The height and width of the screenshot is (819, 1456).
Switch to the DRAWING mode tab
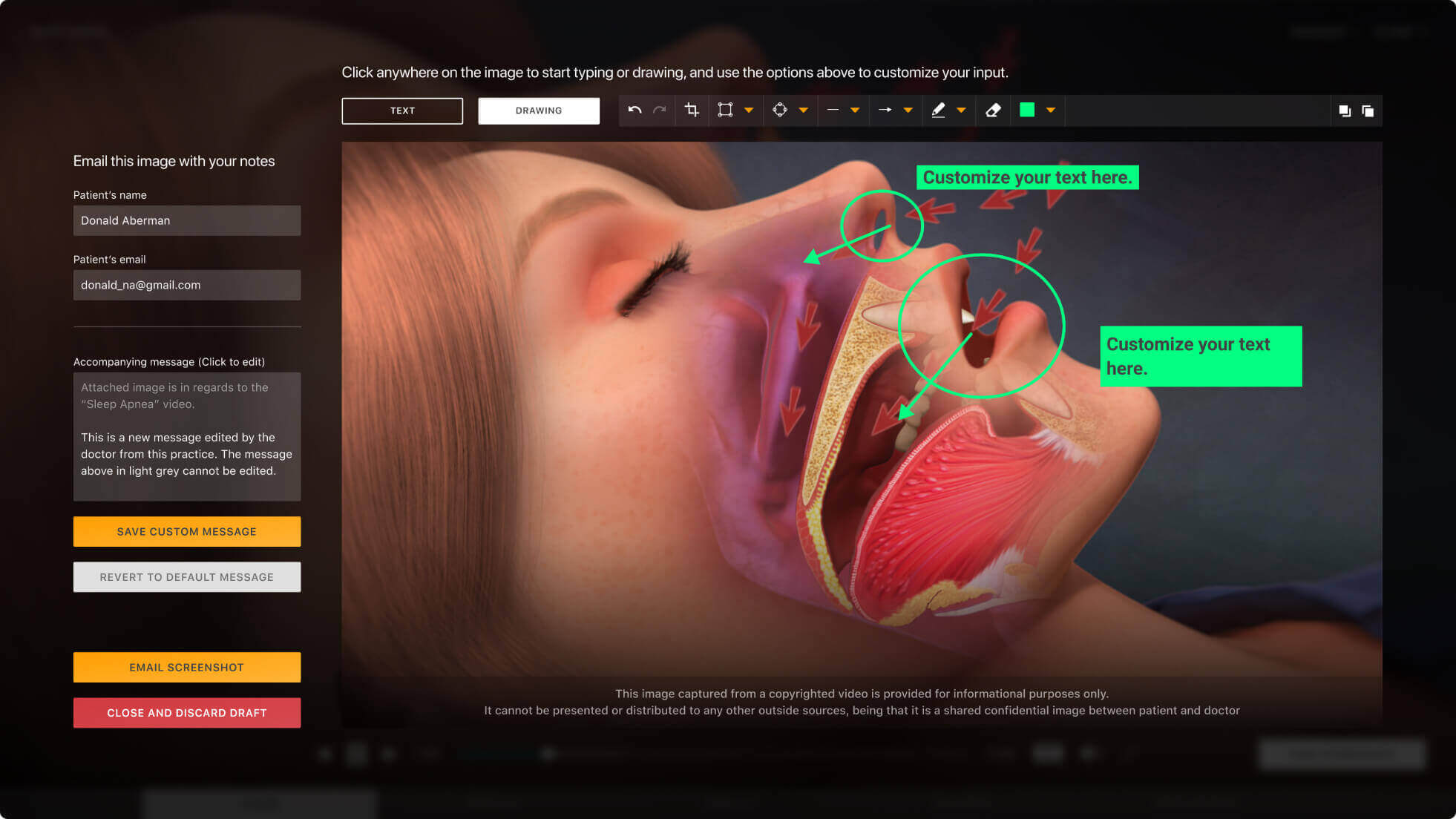tap(539, 111)
